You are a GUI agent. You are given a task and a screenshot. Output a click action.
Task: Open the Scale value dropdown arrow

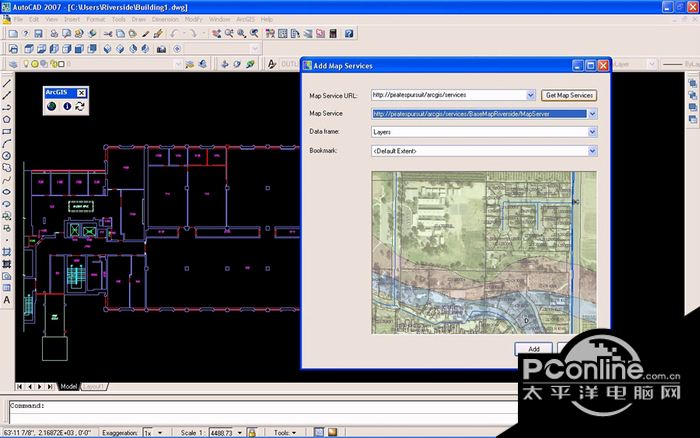click(240, 433)
